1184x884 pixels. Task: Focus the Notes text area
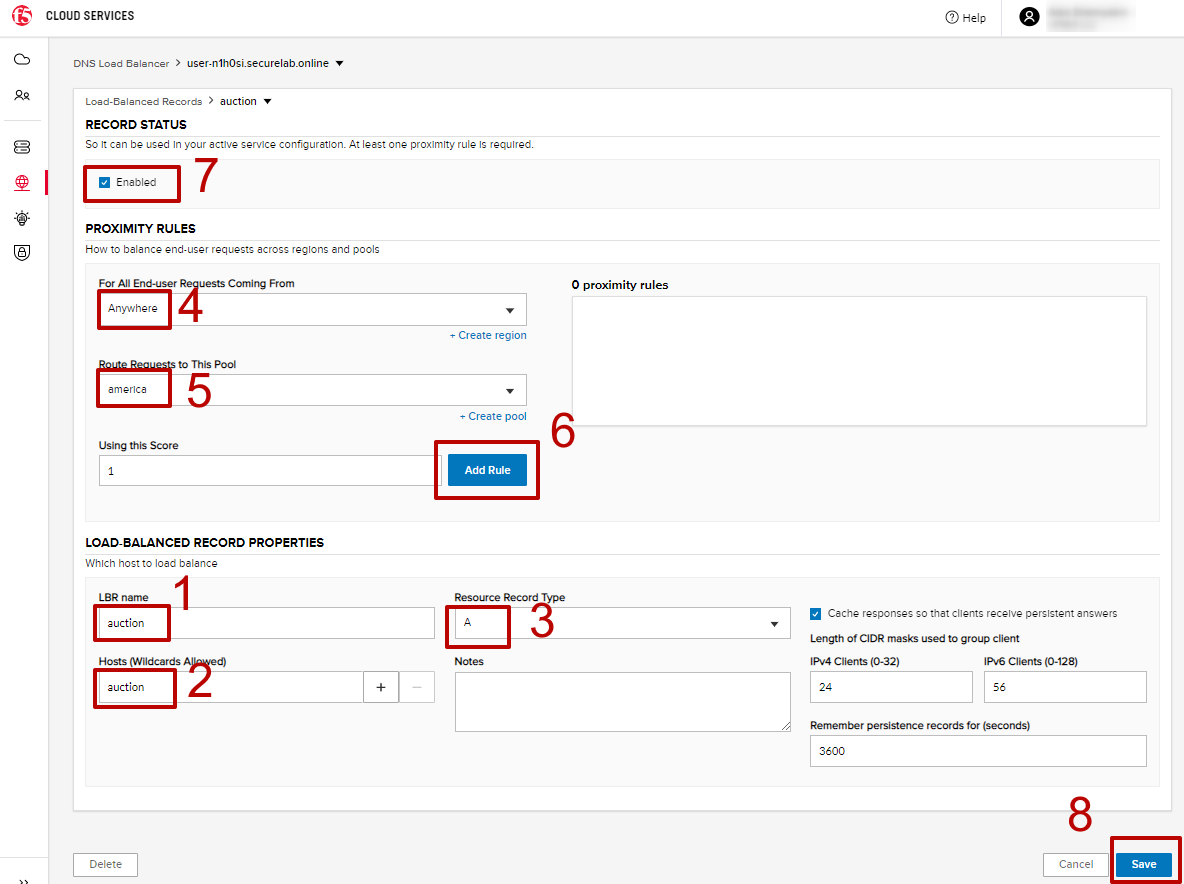[622, 702]
